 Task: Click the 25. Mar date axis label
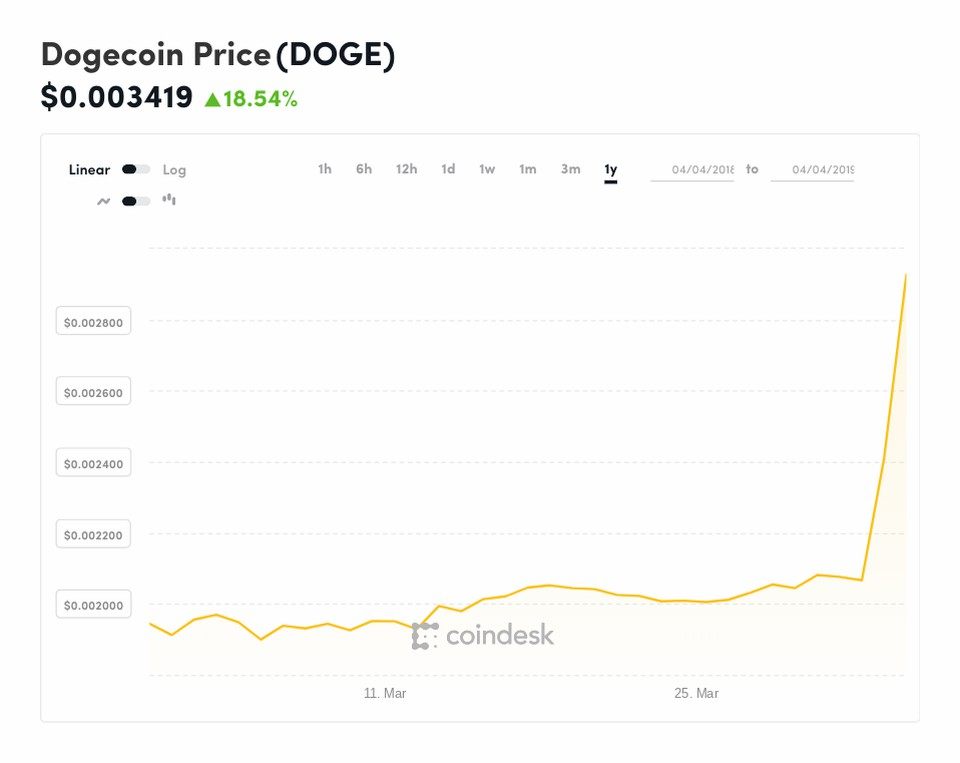tap(695, 693)
